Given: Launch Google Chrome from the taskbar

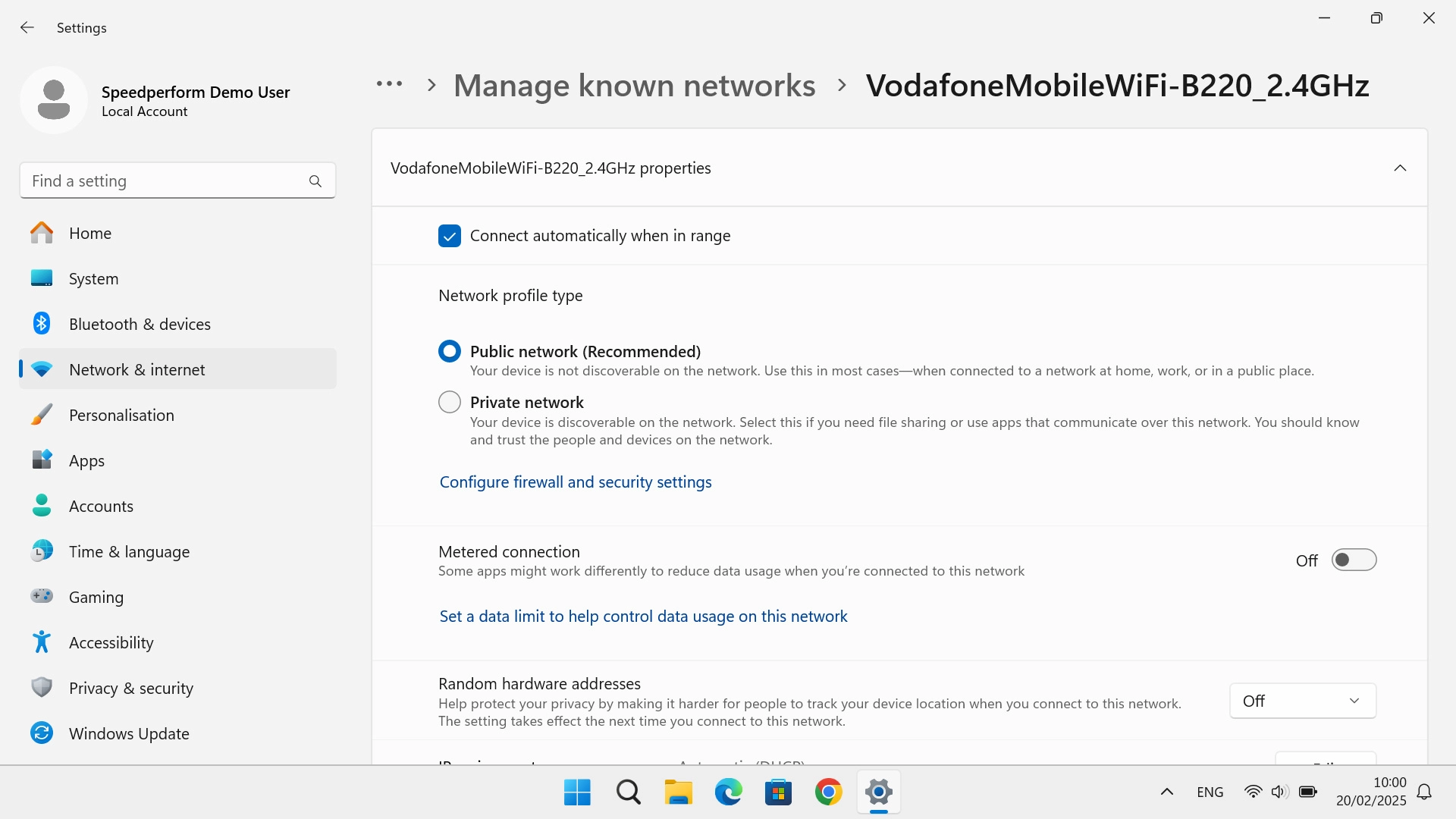Looking at the screenshot, I should pyautogui.click(x=828, y=792).
